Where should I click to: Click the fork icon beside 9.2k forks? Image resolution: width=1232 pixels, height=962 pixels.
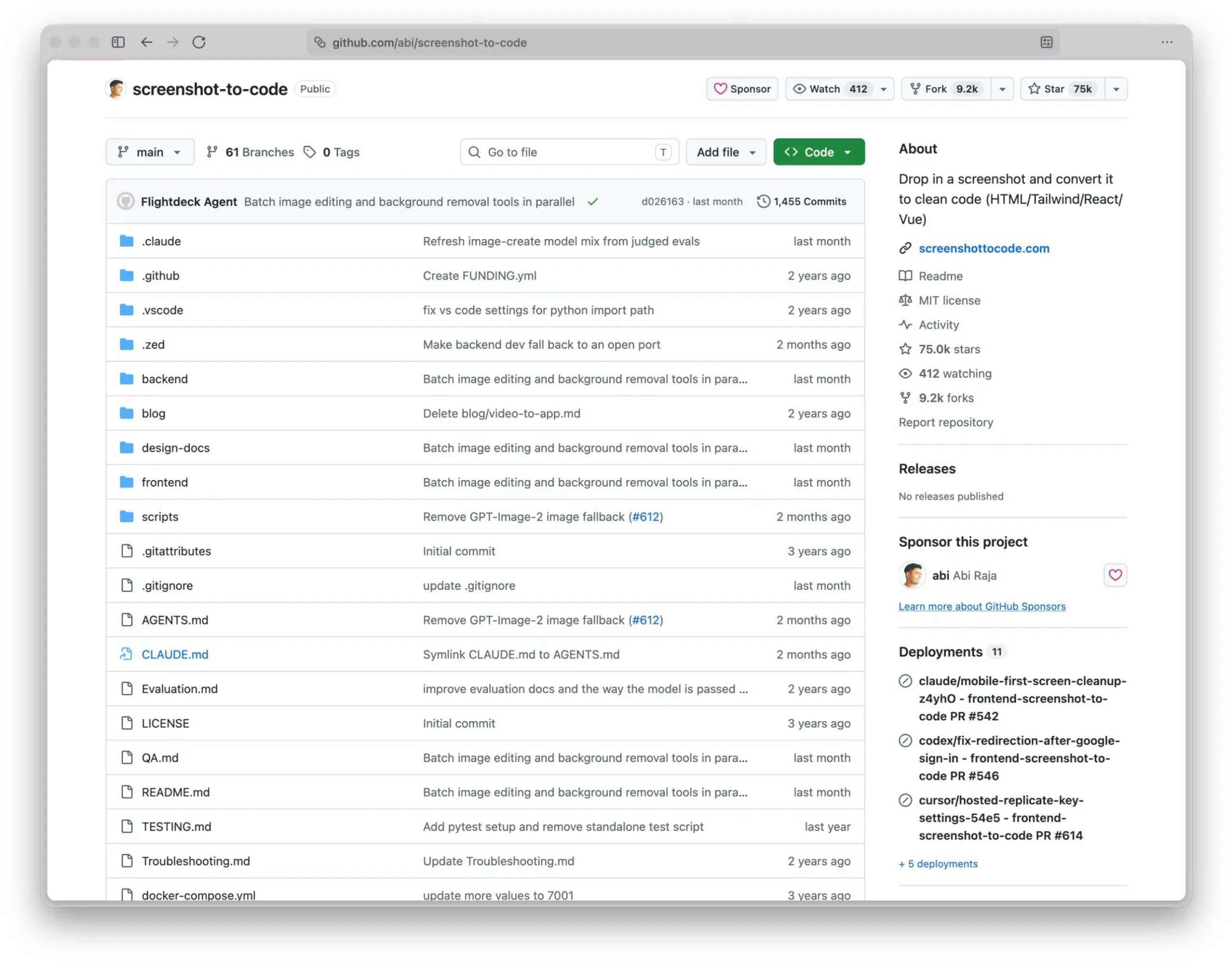pyautogui.click(x=905, y=398)
